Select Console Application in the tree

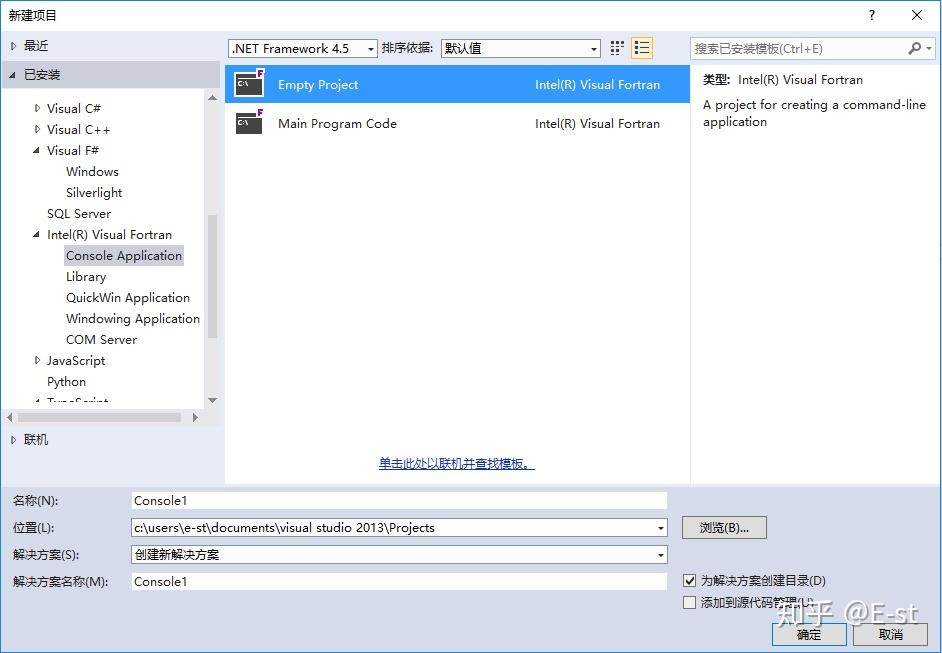click(x=123, y=255)
